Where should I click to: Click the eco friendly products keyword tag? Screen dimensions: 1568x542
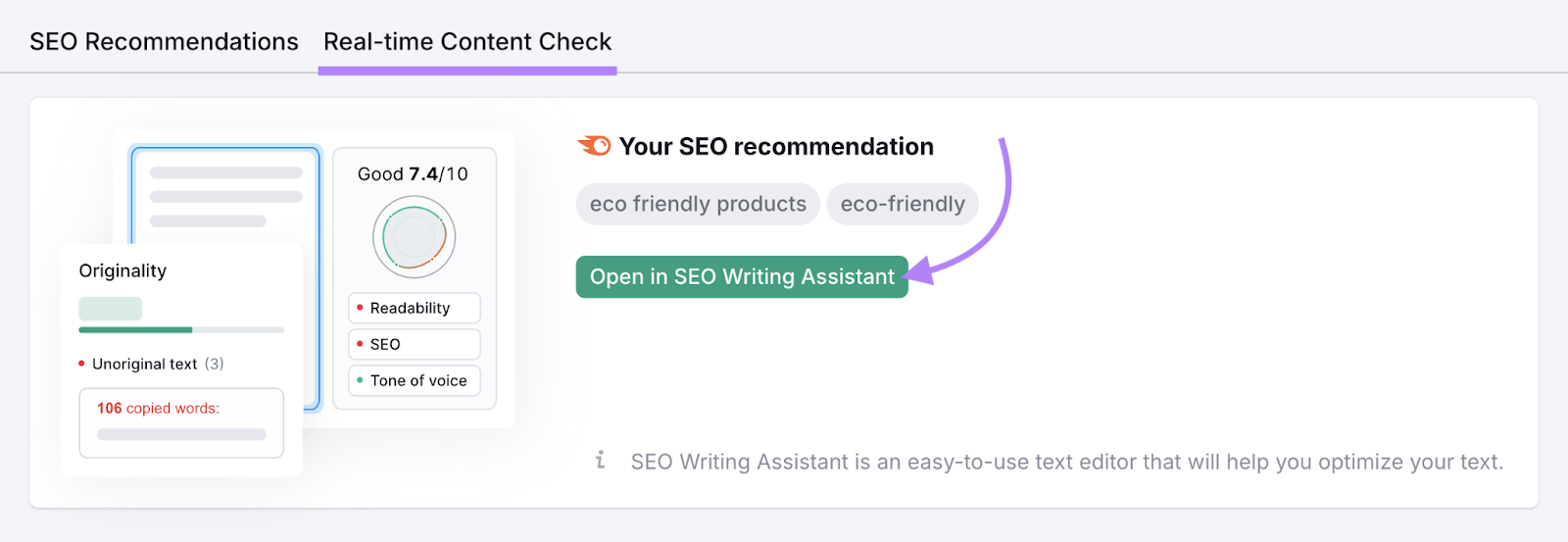click(698, 204)
